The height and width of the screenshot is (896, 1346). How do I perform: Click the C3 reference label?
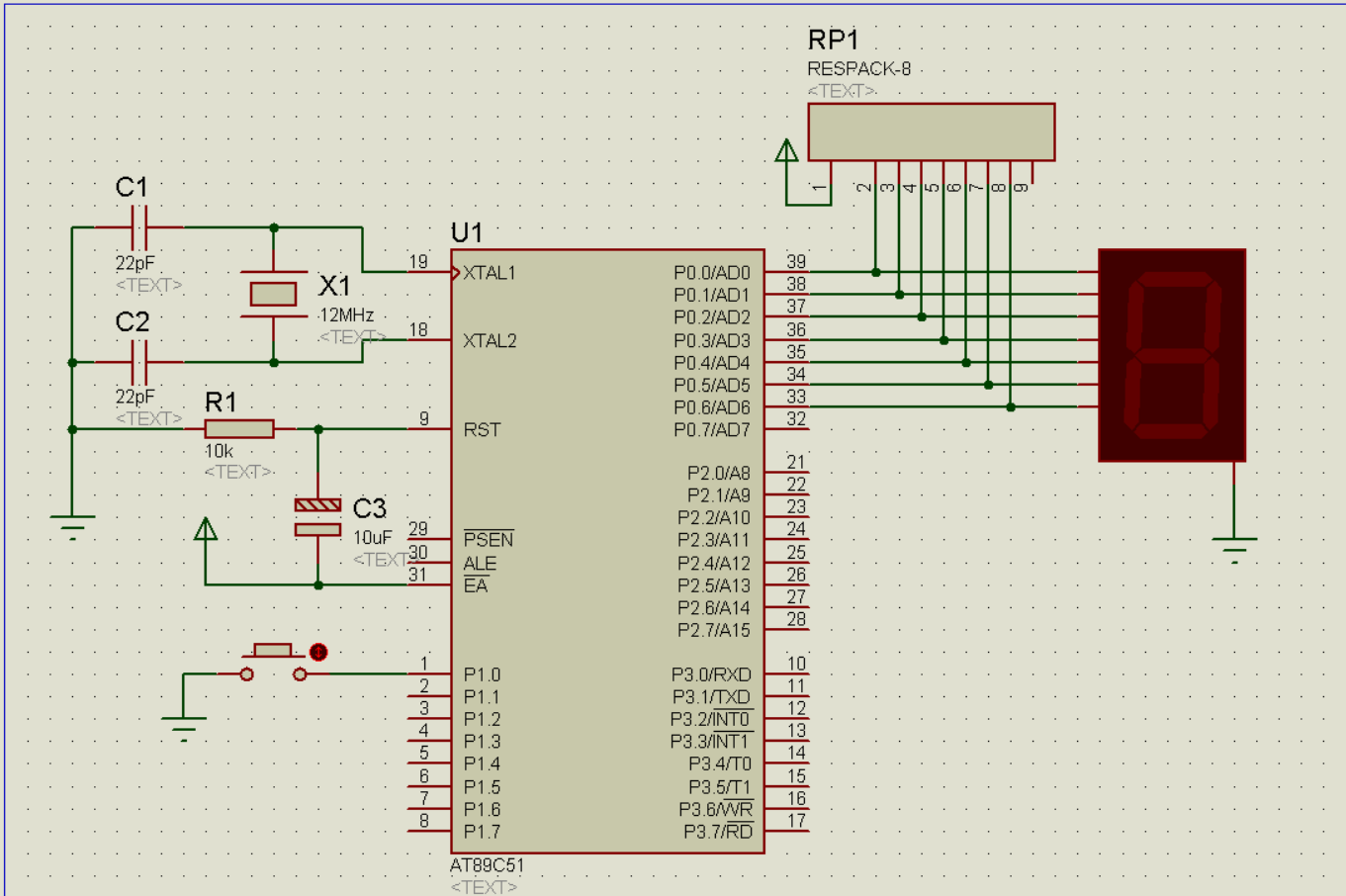click(x=369, y=508)
